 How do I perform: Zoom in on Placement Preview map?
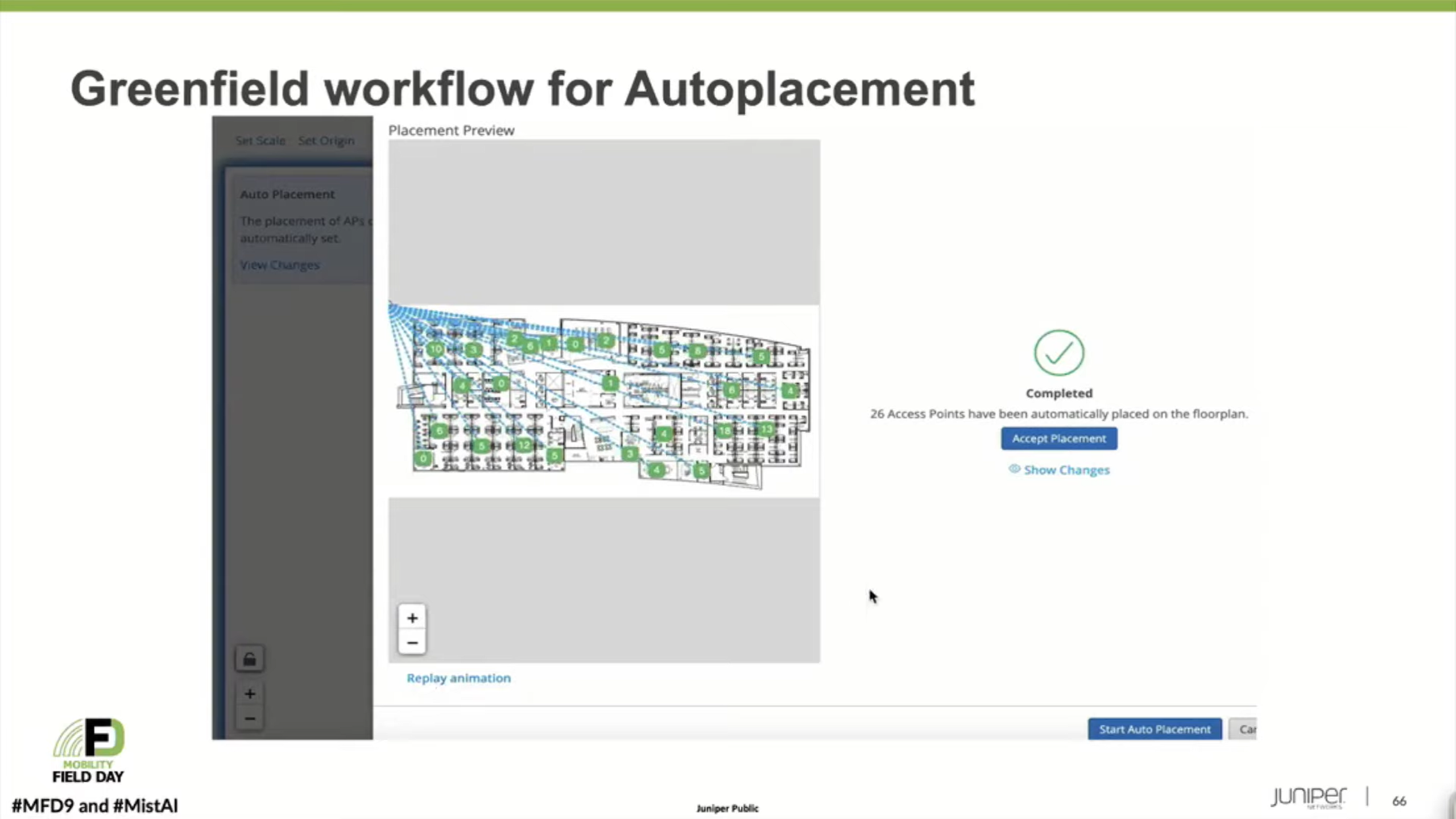[x=412, y=618]
